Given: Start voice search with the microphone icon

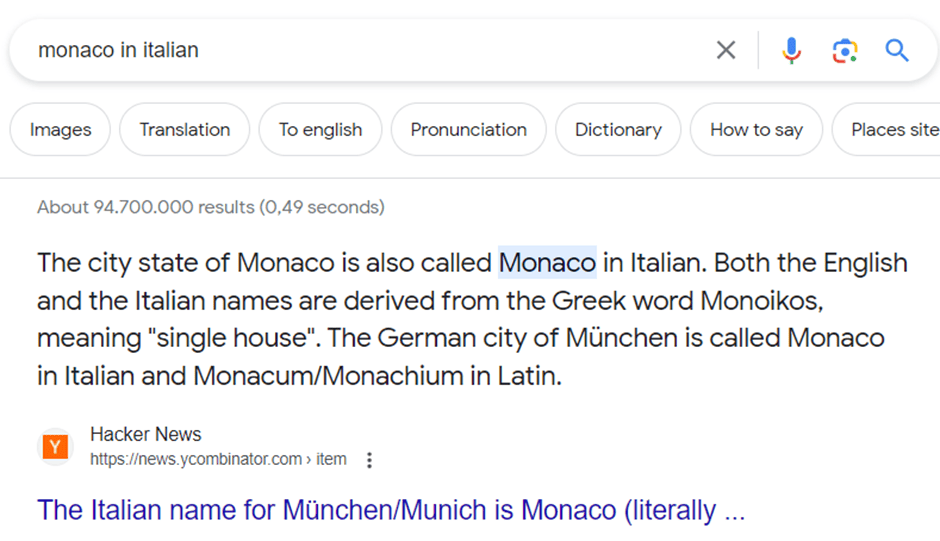Looking at the screenshot, I should [791, 50].
